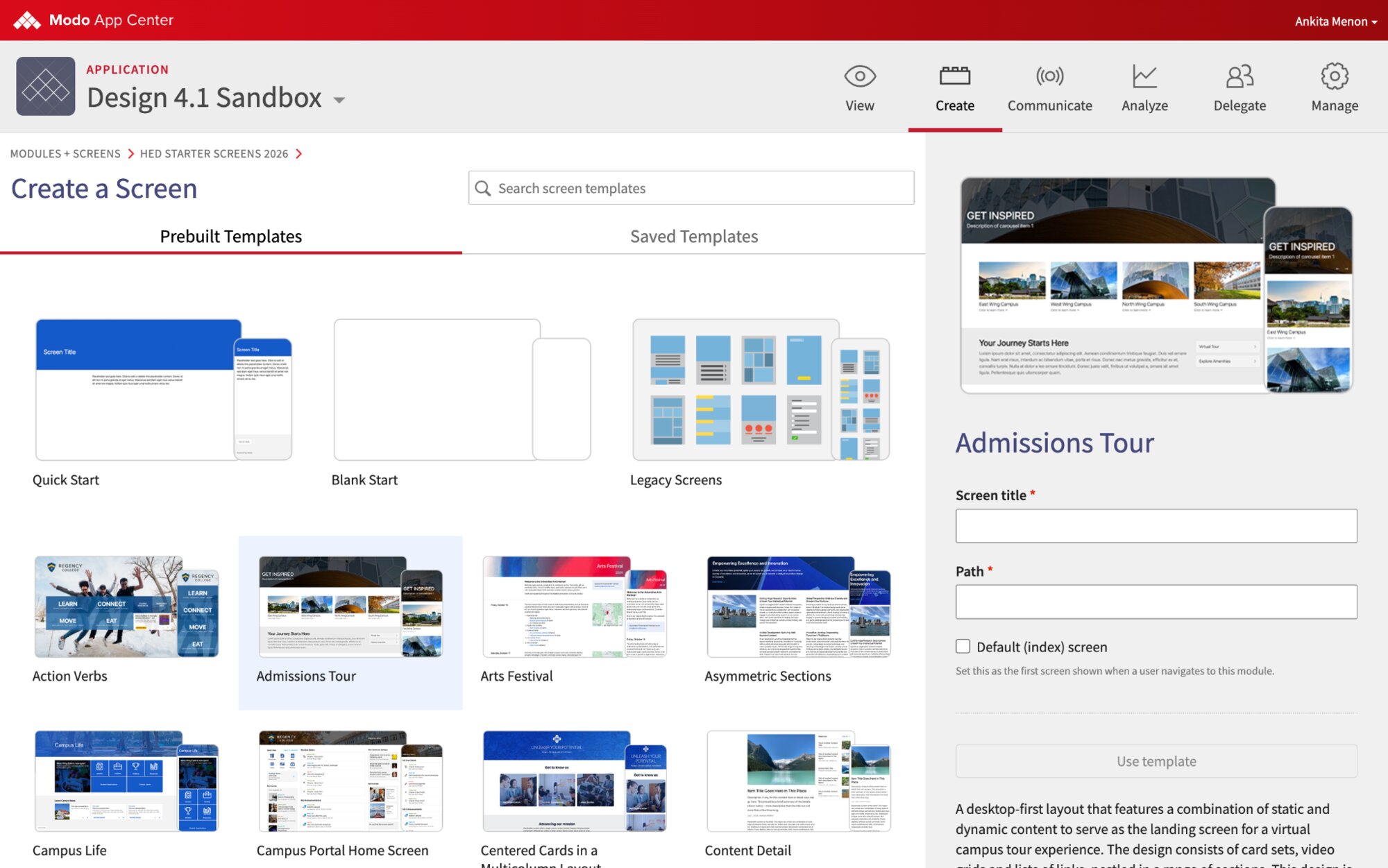Choose the Campus Portal Home Screen thumbnail
1388x868 pixels.
click(x=350, y=781)
